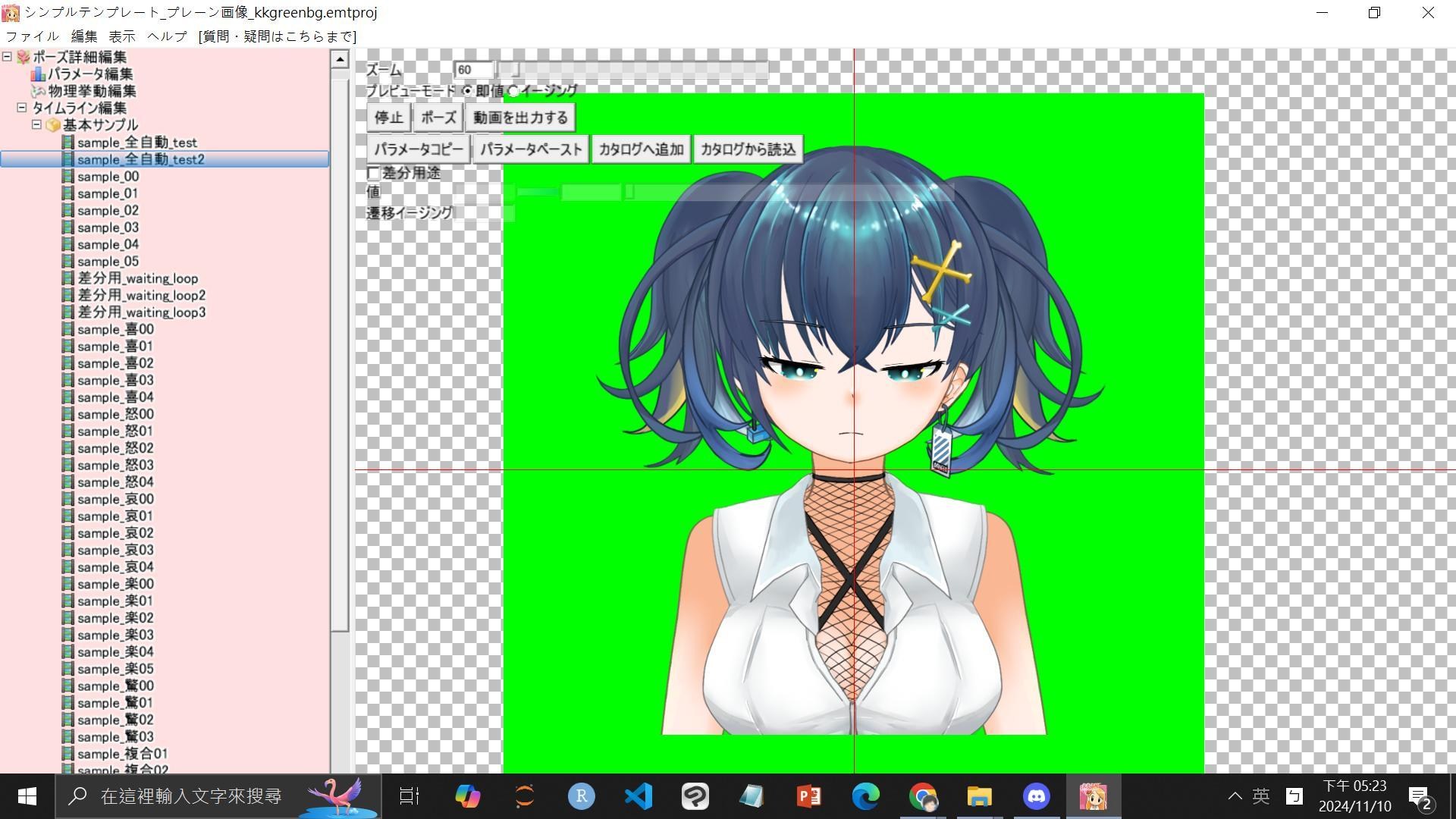This screenshot has height=819, width=1456.
Task: Click the カタログから読込 button
Action: coord(748,149)
